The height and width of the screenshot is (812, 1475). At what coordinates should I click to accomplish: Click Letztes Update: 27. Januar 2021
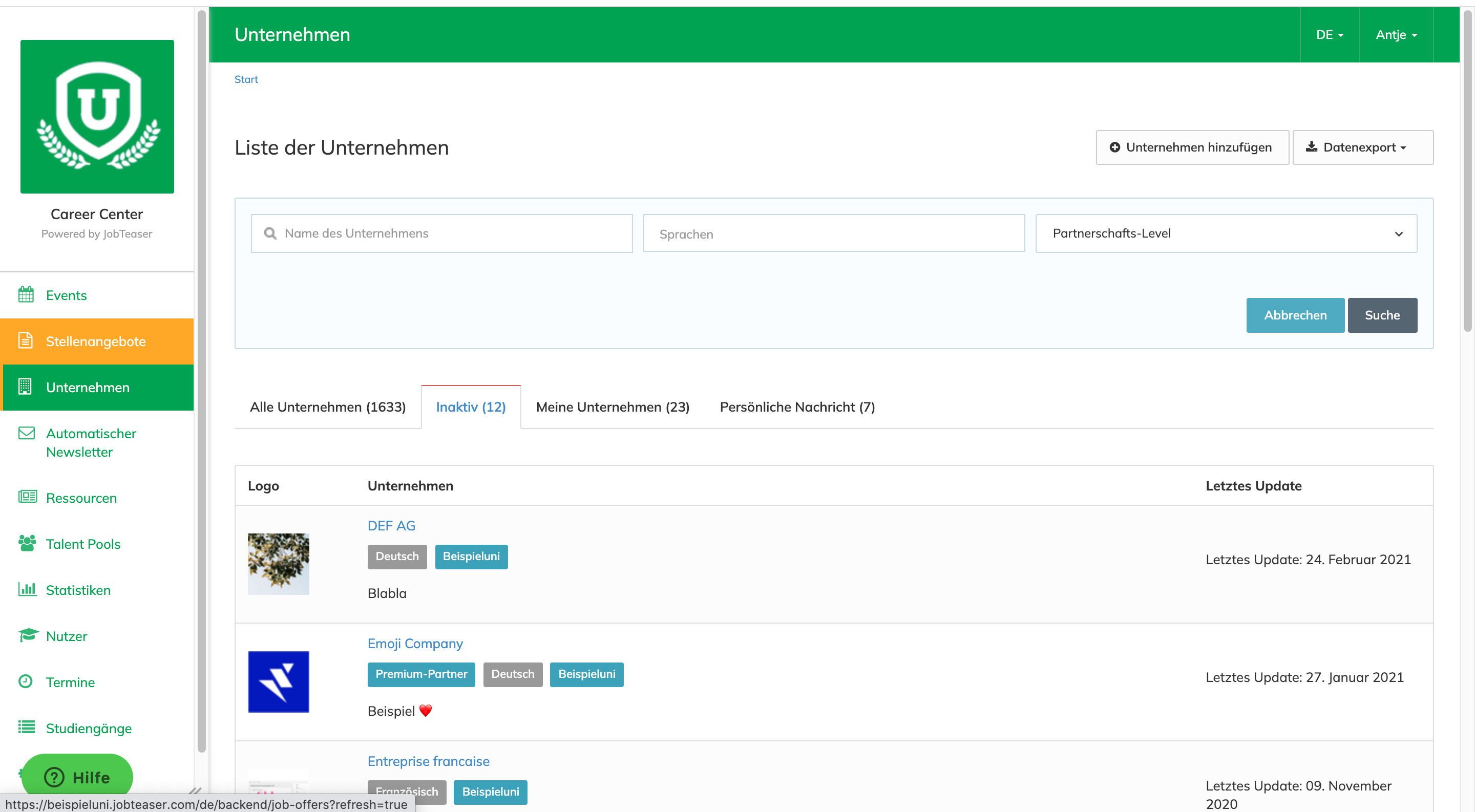(x=1305, y=677)
